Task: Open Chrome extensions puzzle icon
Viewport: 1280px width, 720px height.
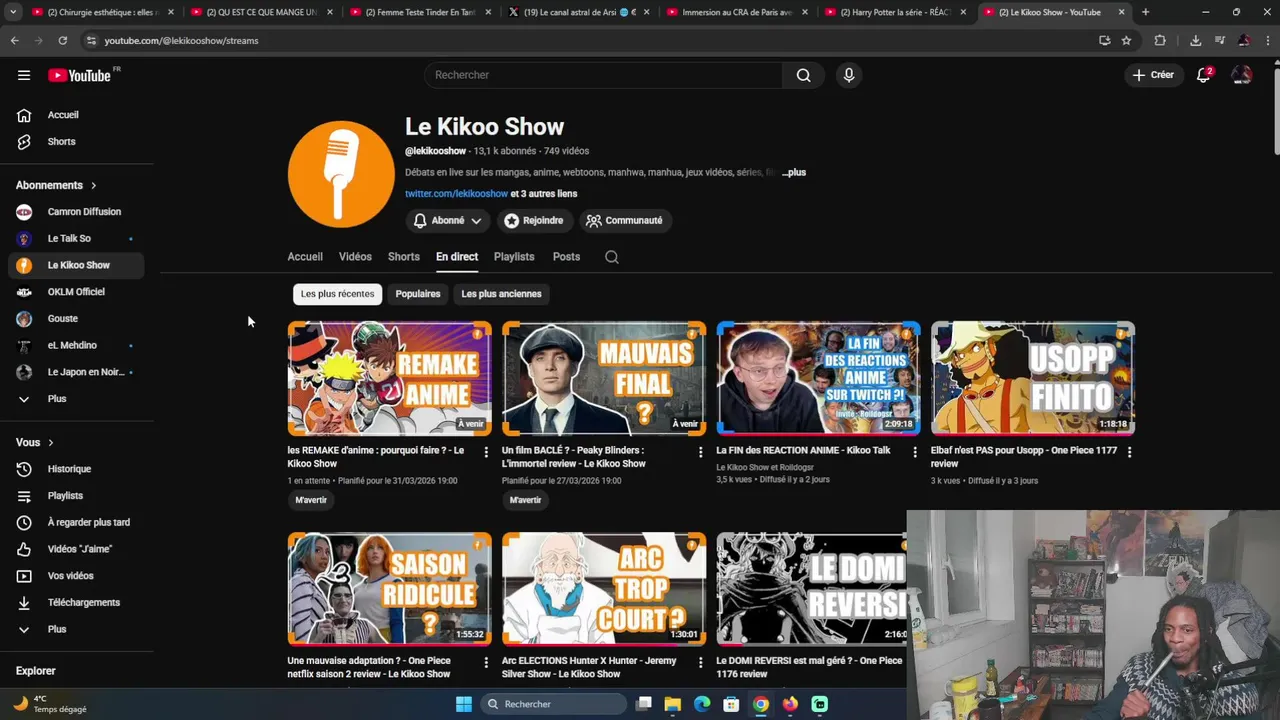Action: point(1160,40)
